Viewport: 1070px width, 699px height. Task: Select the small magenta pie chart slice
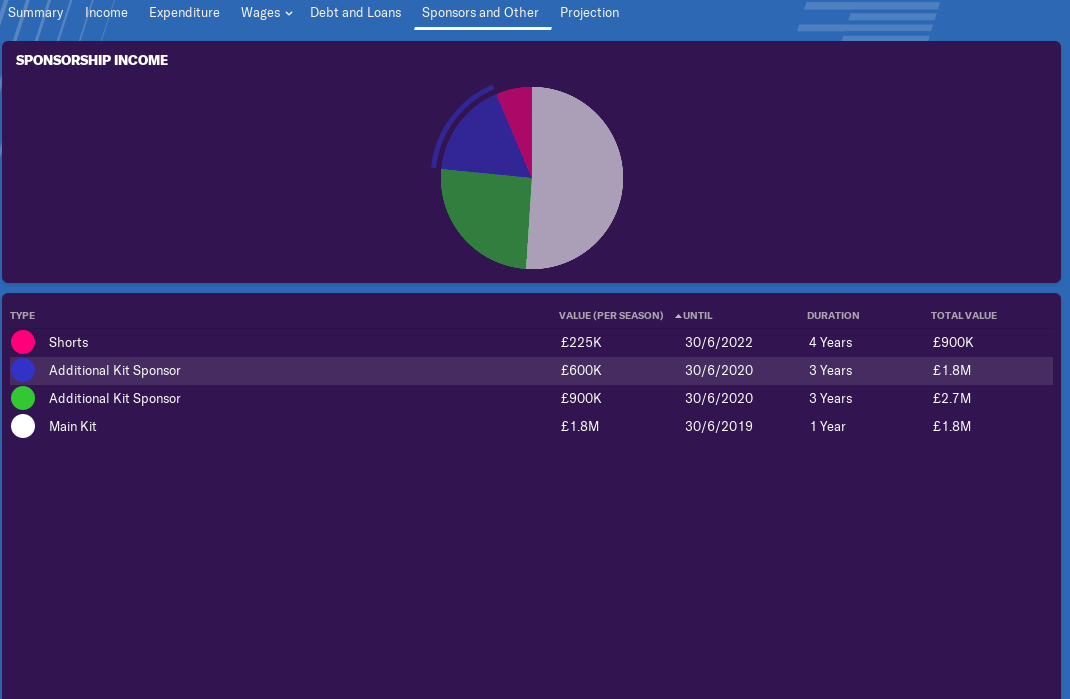[518, 105]
